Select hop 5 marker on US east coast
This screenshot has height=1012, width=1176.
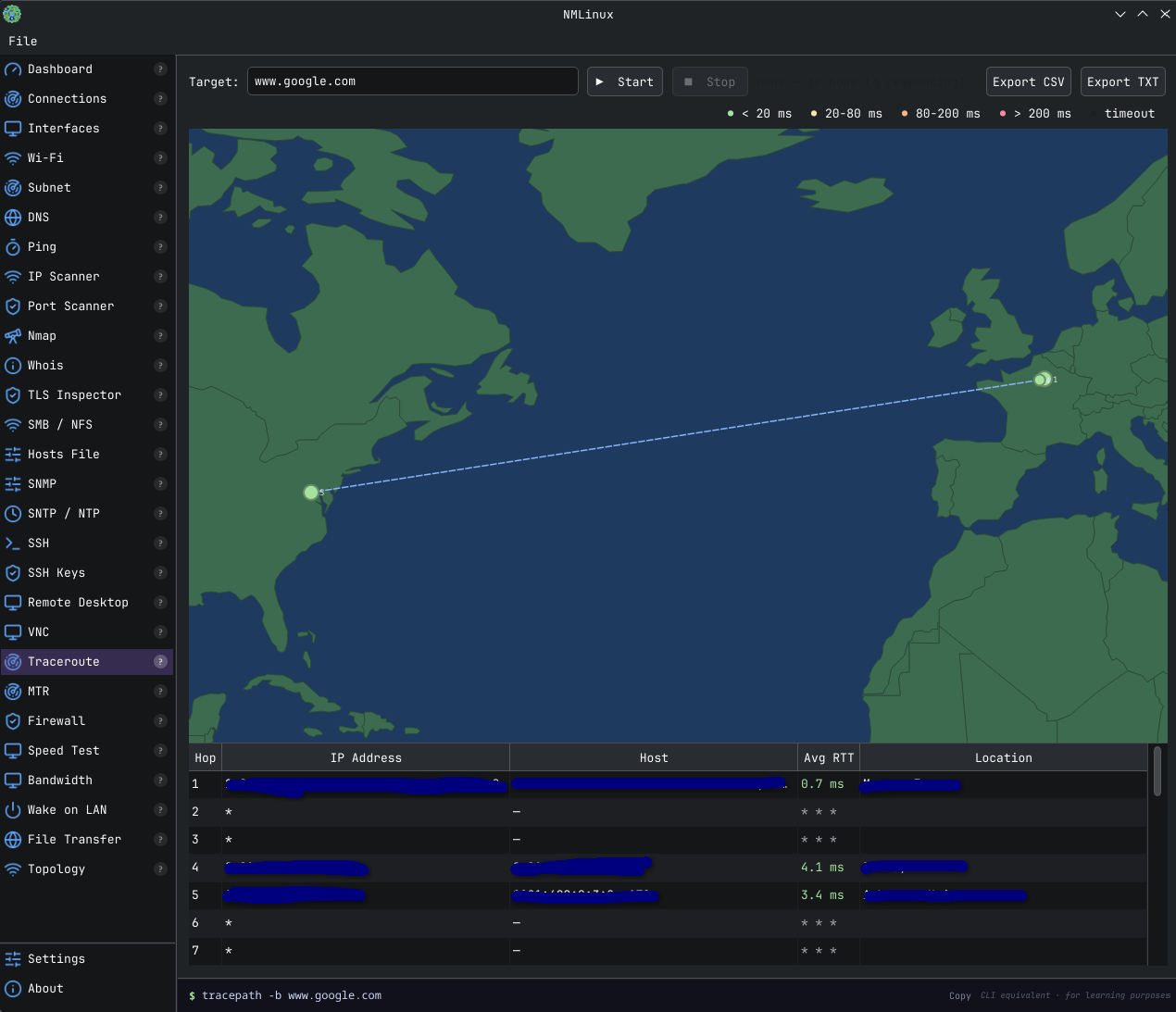pos(311,493)
